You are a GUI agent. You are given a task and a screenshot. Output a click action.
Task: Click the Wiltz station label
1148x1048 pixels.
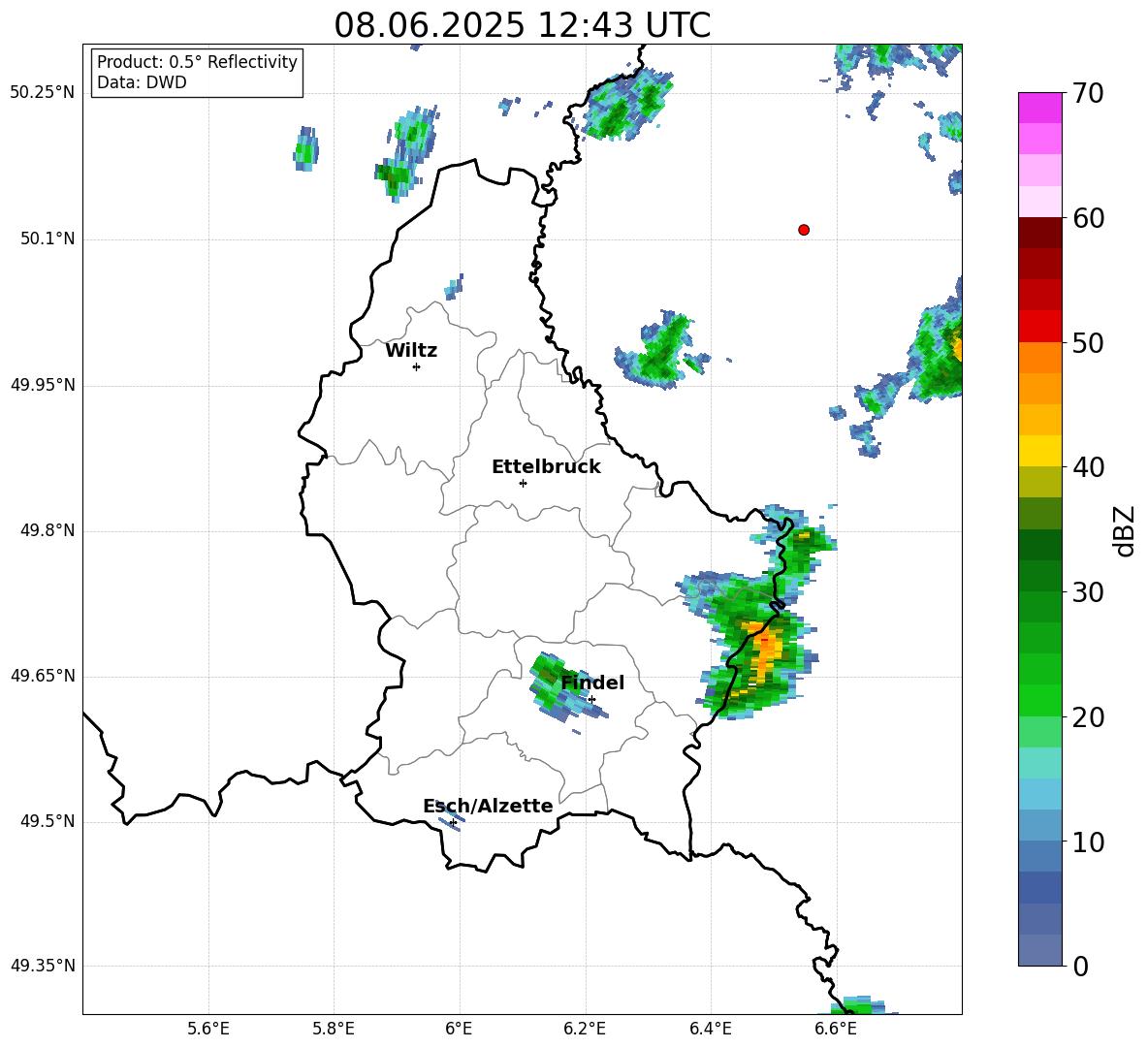[411, 351]
